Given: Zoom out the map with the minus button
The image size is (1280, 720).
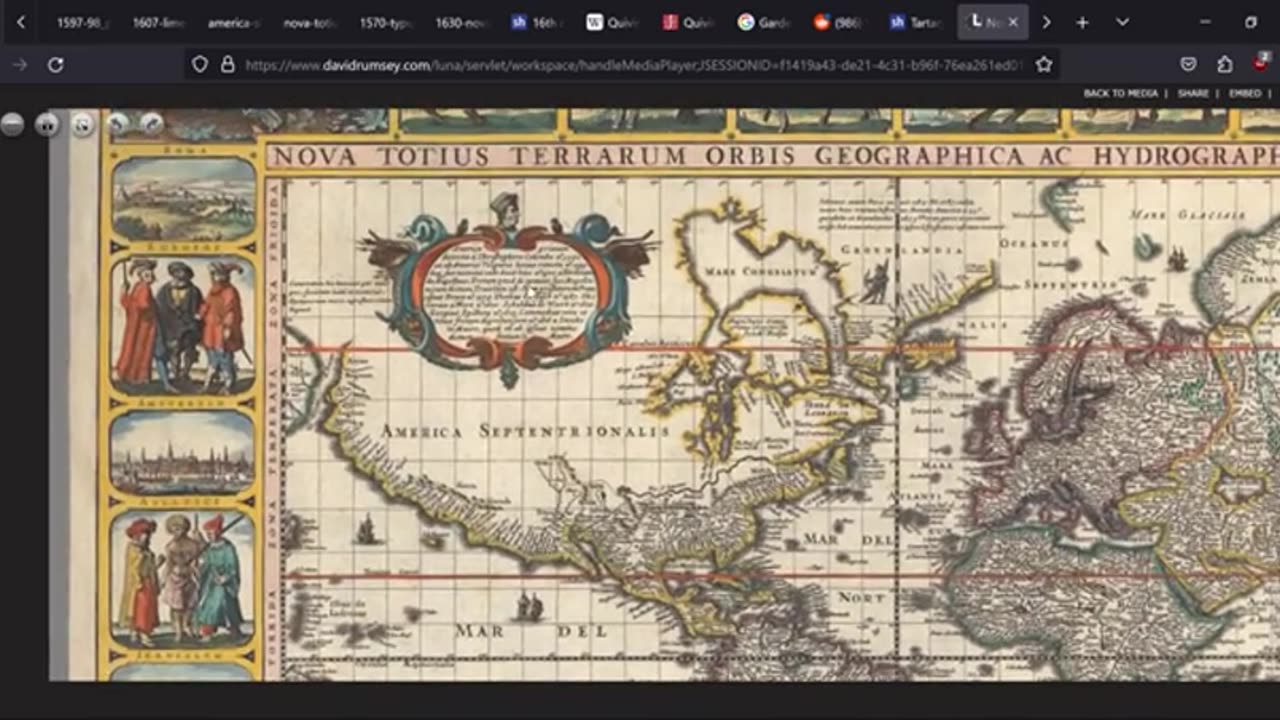Looking at the screenshot, I should [12, 124].
